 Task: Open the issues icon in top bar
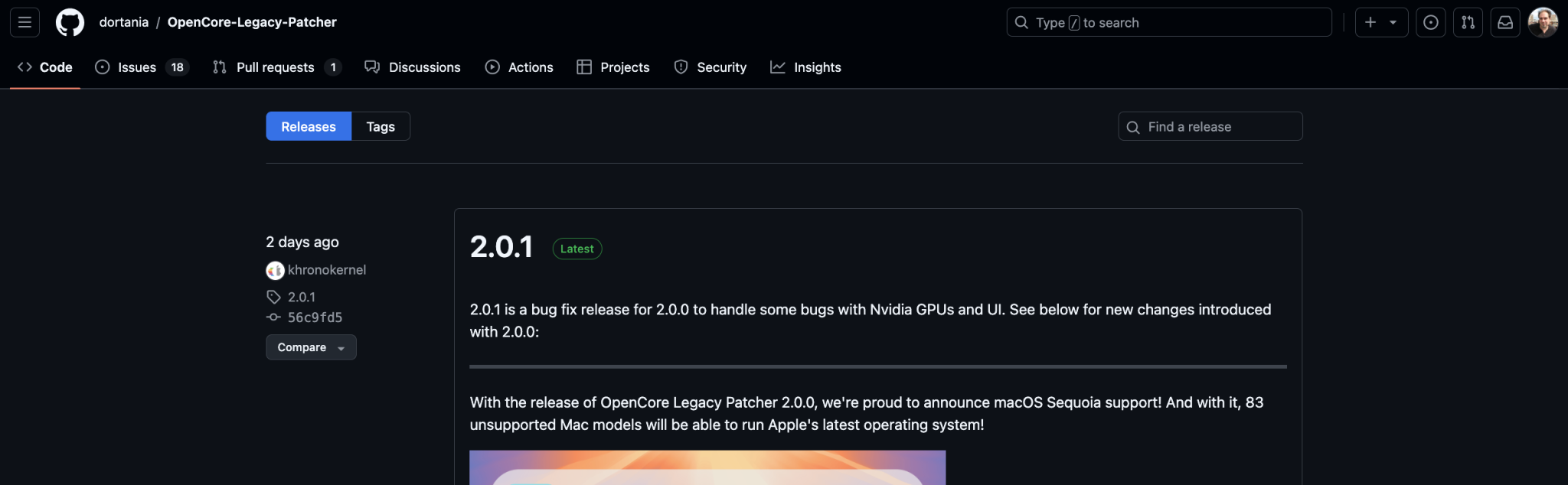(x=1430, y=22)
